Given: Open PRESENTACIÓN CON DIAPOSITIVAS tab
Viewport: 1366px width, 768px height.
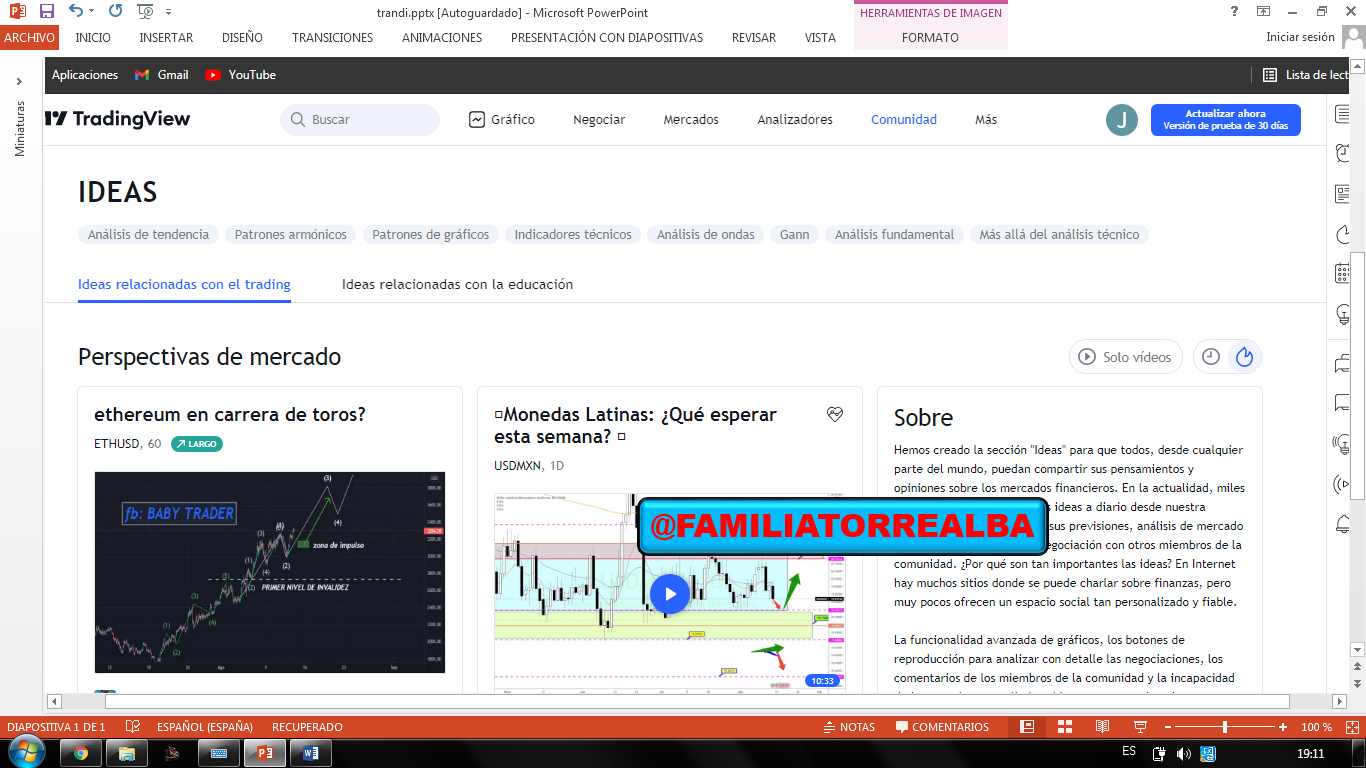Looking at the screenshot, I should pos(607,37).
